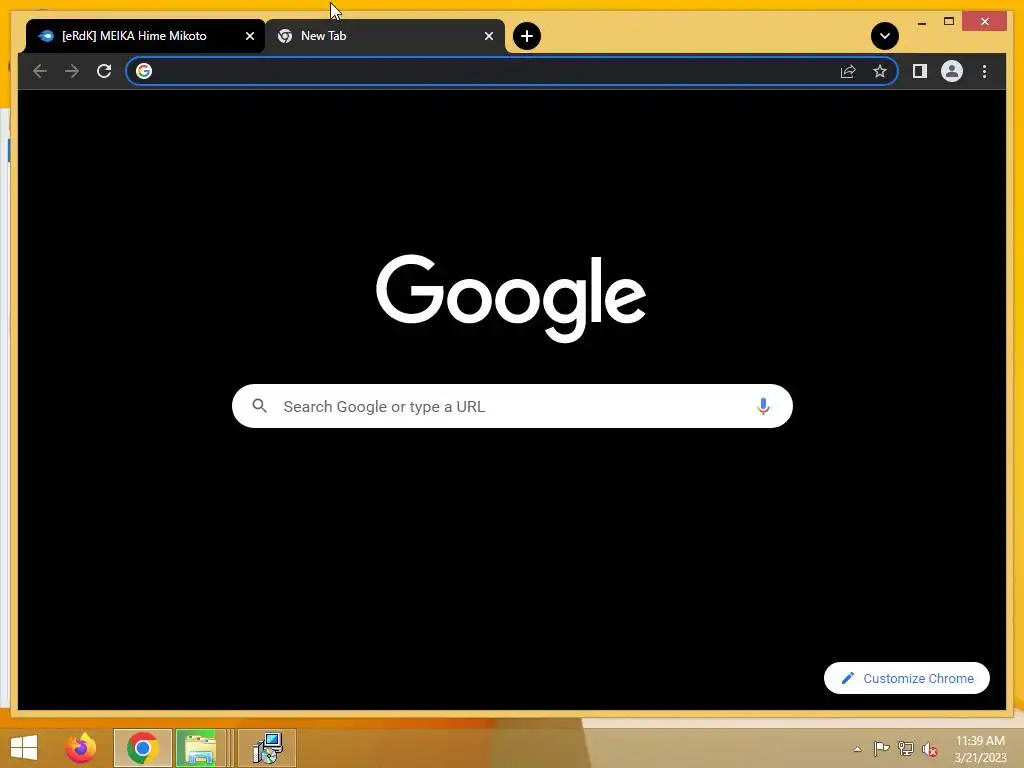The image size is (1024, 768).
Task: Open the Action Center flag icon
Action: tap(881, 748)
